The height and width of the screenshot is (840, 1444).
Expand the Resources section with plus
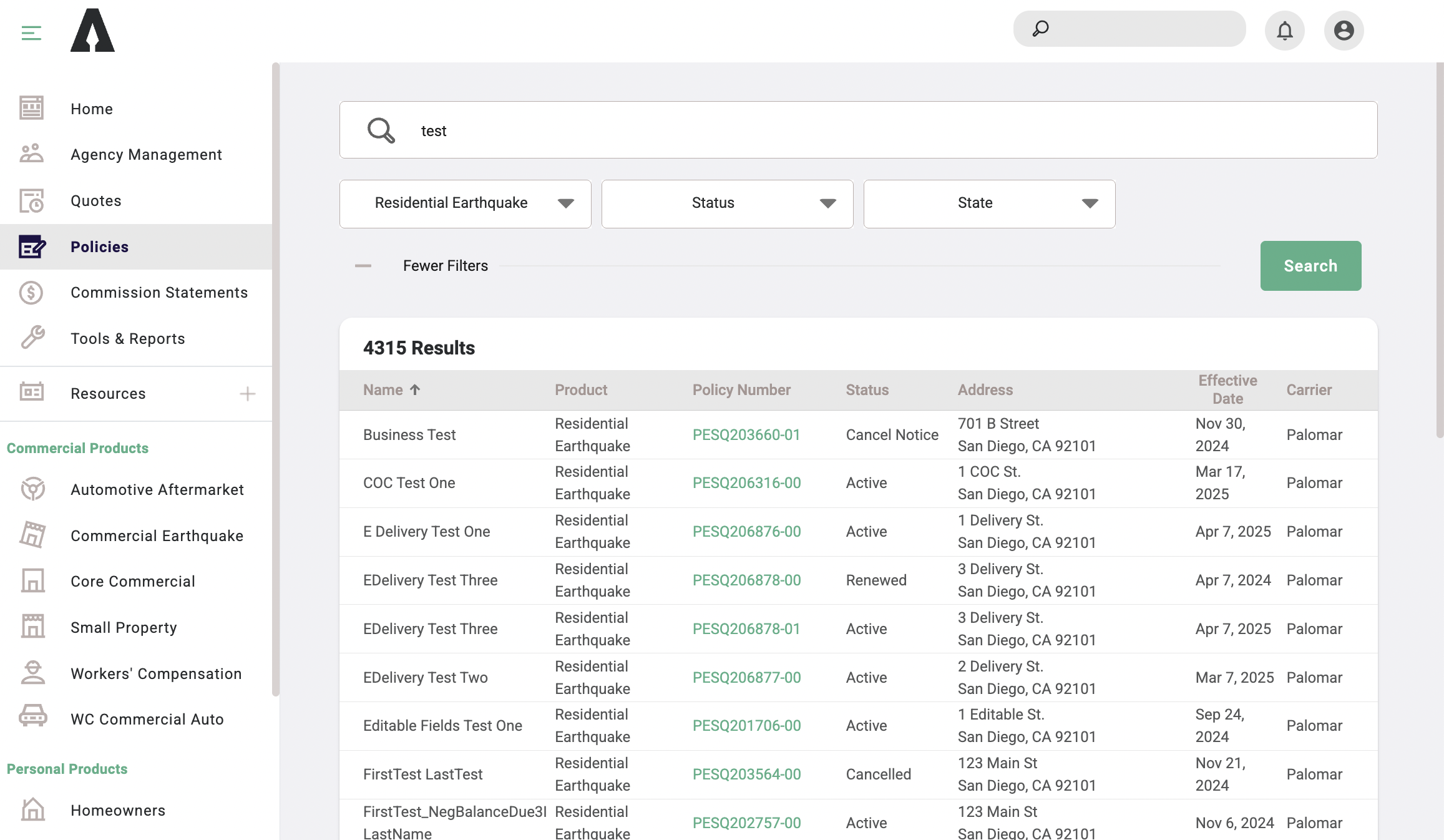[247, 393]
